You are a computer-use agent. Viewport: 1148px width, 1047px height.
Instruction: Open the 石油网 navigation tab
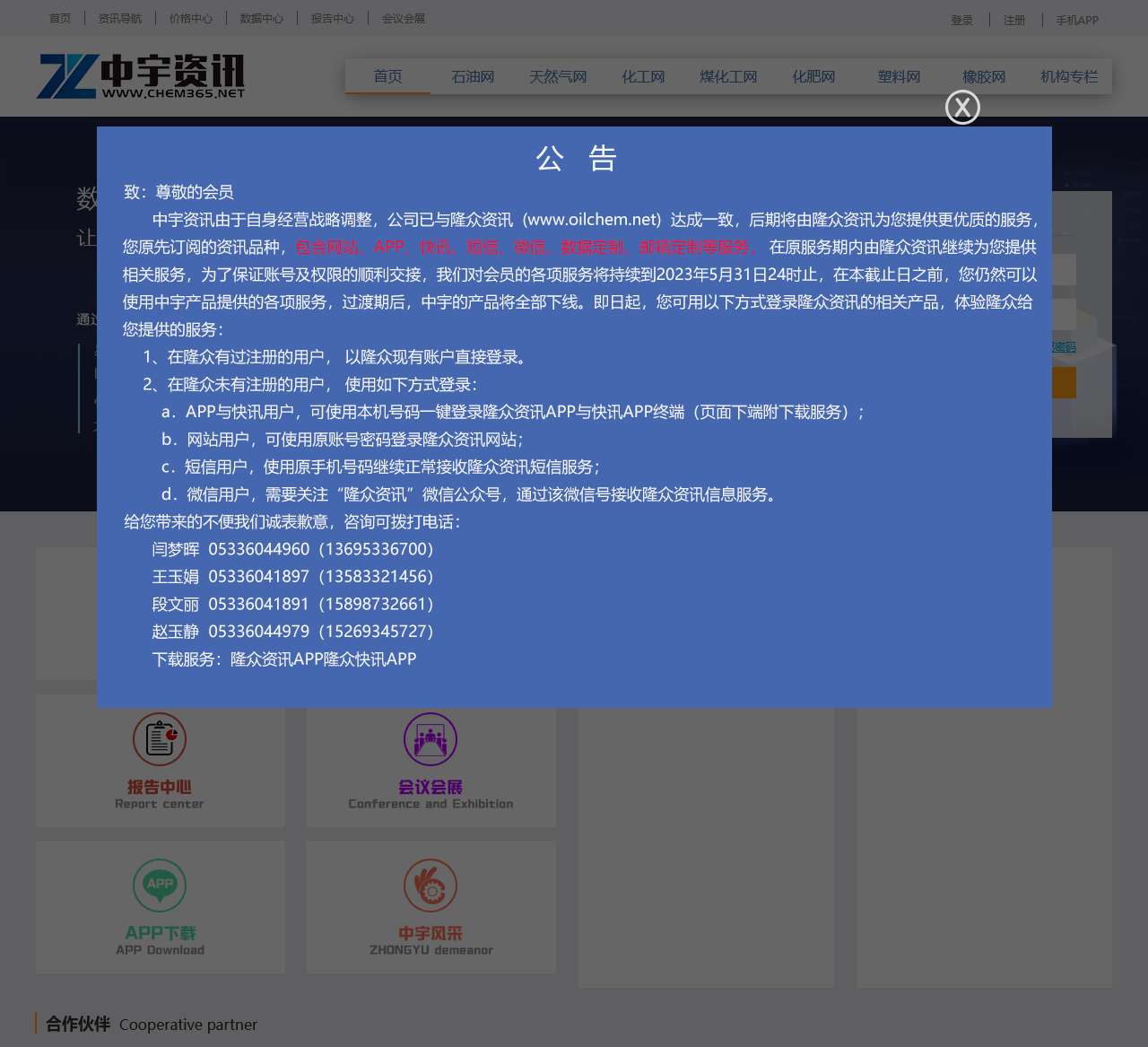click(x=473, y=77)
